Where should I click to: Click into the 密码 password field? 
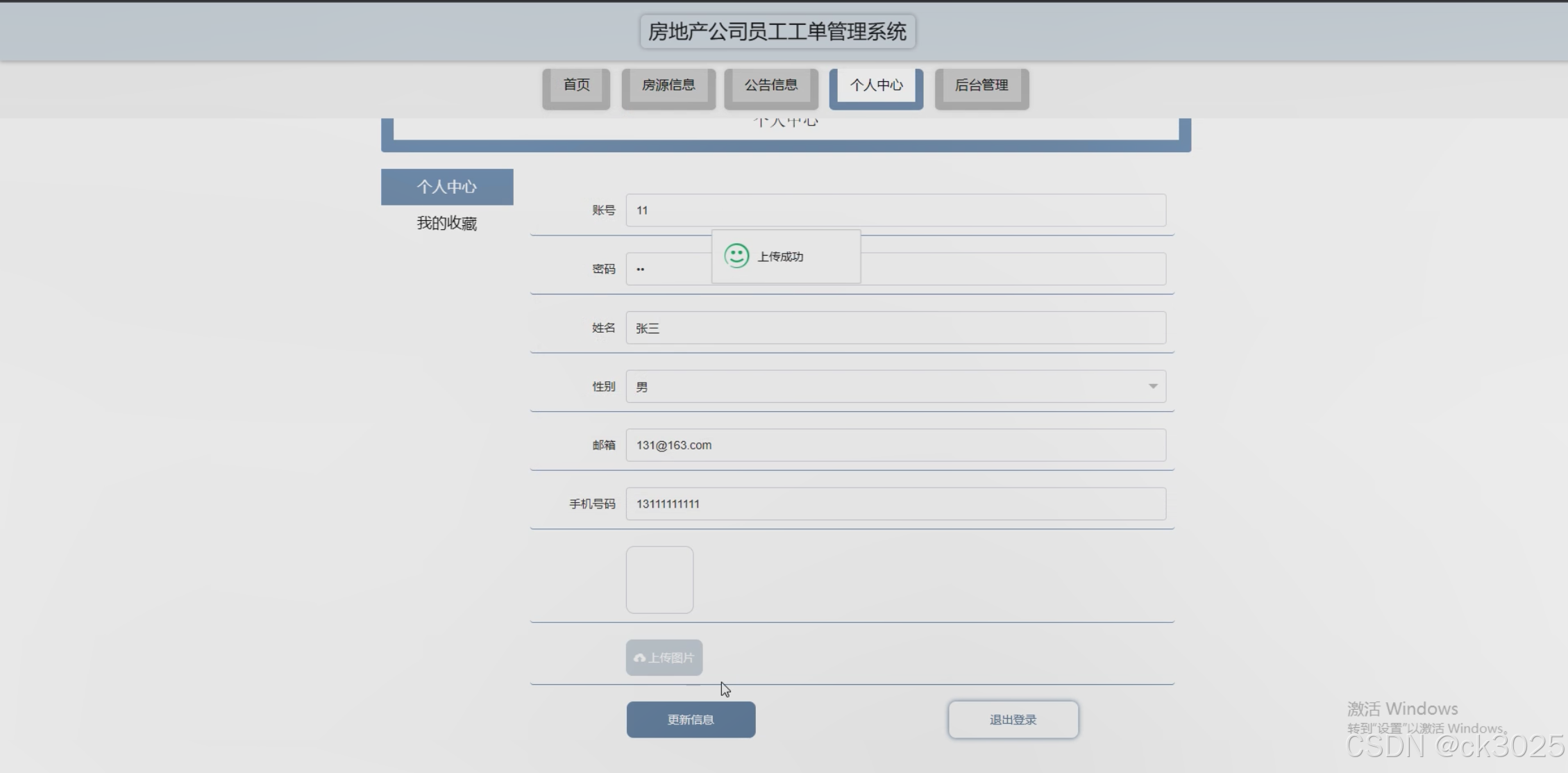1013,269
